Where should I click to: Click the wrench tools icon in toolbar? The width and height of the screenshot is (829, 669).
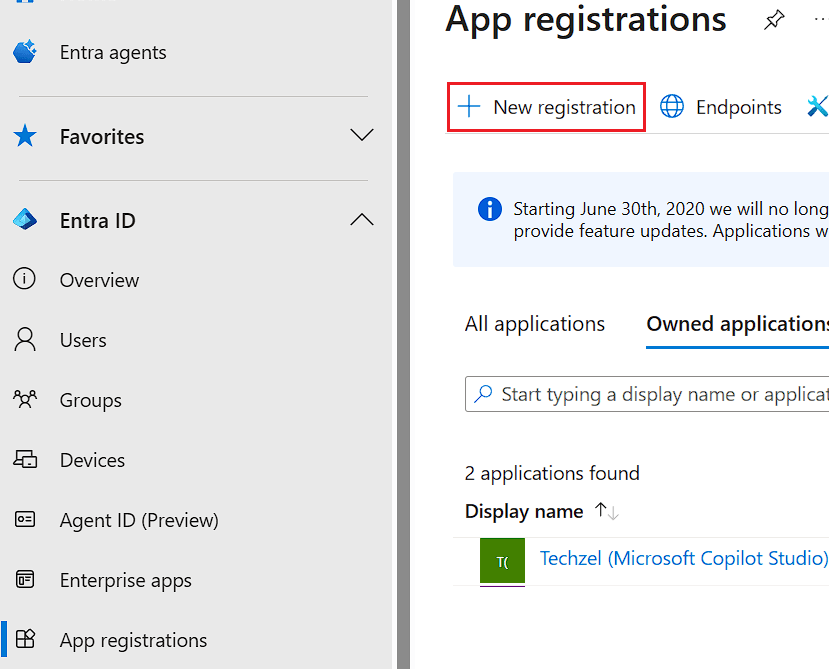tap(817, 106)
